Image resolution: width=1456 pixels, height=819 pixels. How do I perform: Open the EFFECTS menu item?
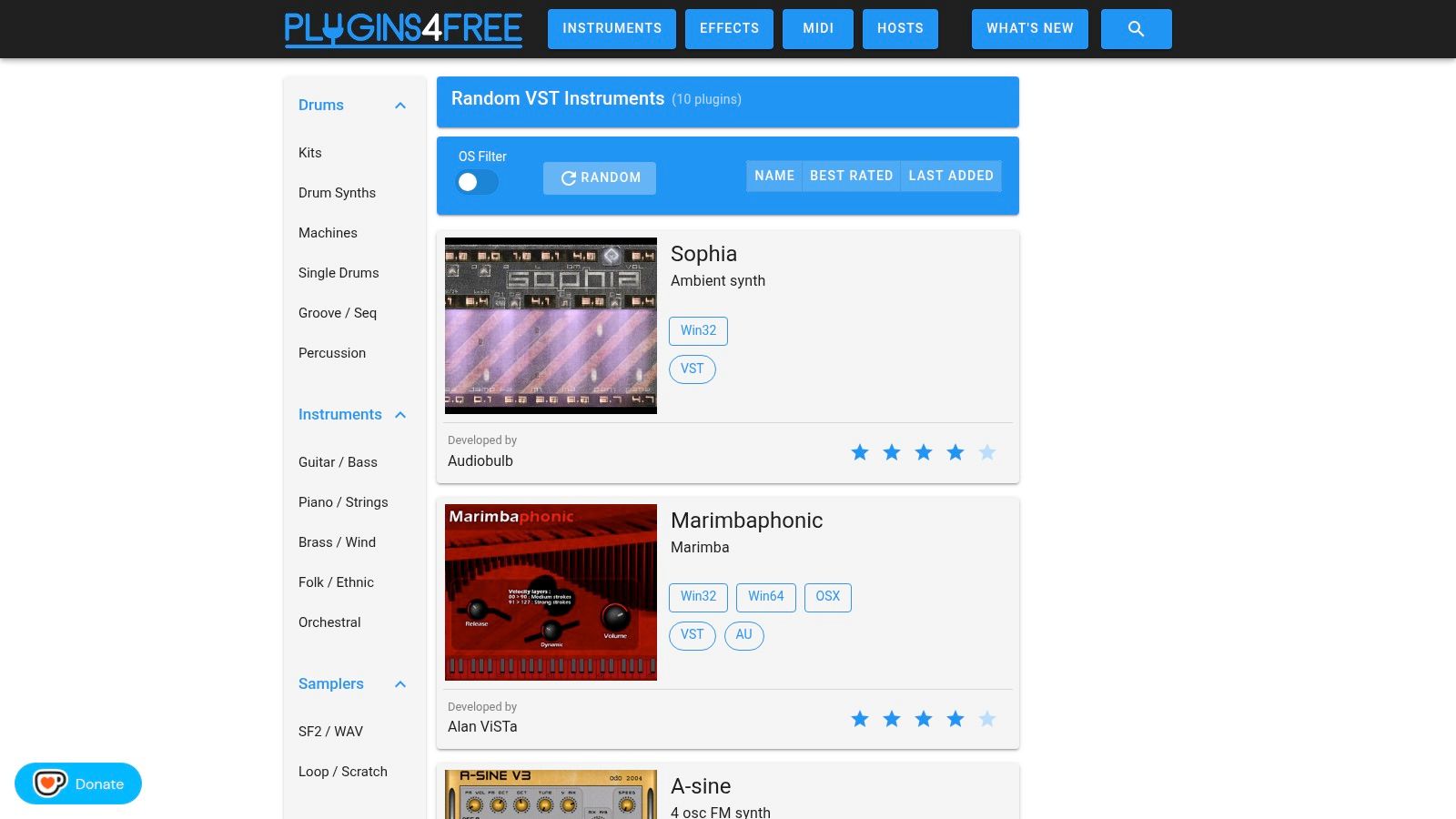[x=728, y=28]
